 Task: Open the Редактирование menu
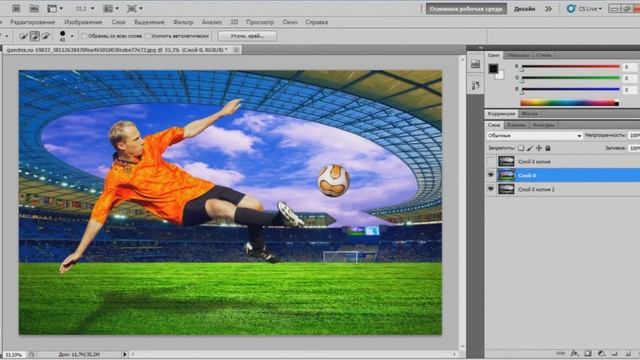click(32, 22)
